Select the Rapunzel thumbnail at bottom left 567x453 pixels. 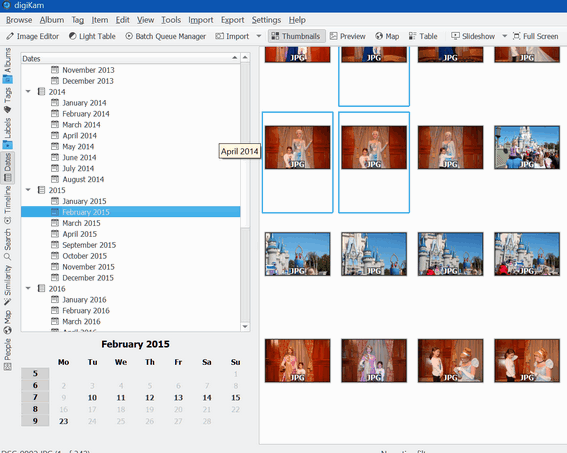click(x=297, y=360)
